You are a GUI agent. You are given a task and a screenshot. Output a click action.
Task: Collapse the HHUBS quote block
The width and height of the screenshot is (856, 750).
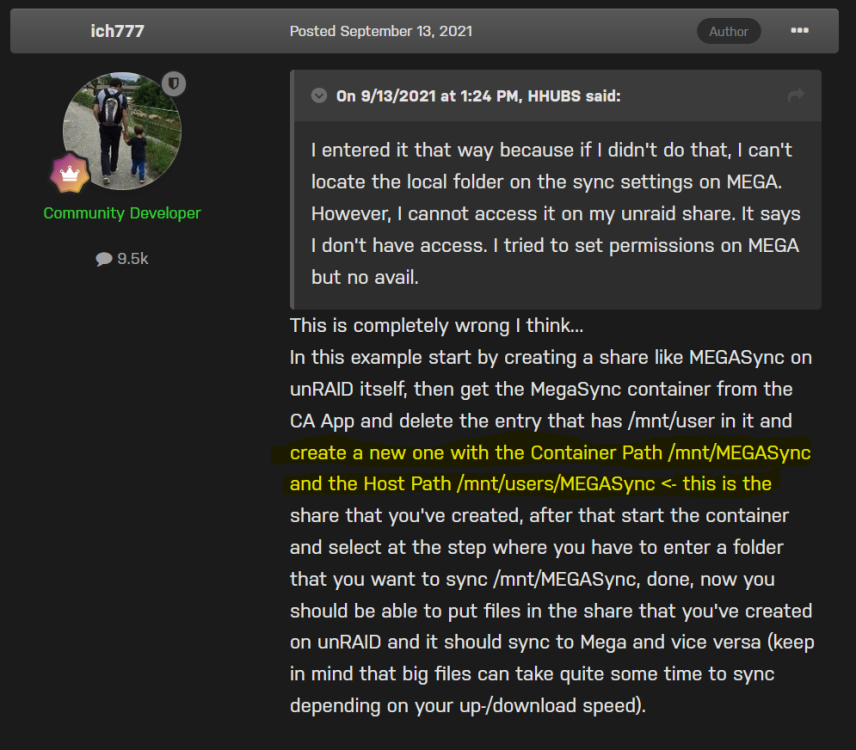point(319,96)
